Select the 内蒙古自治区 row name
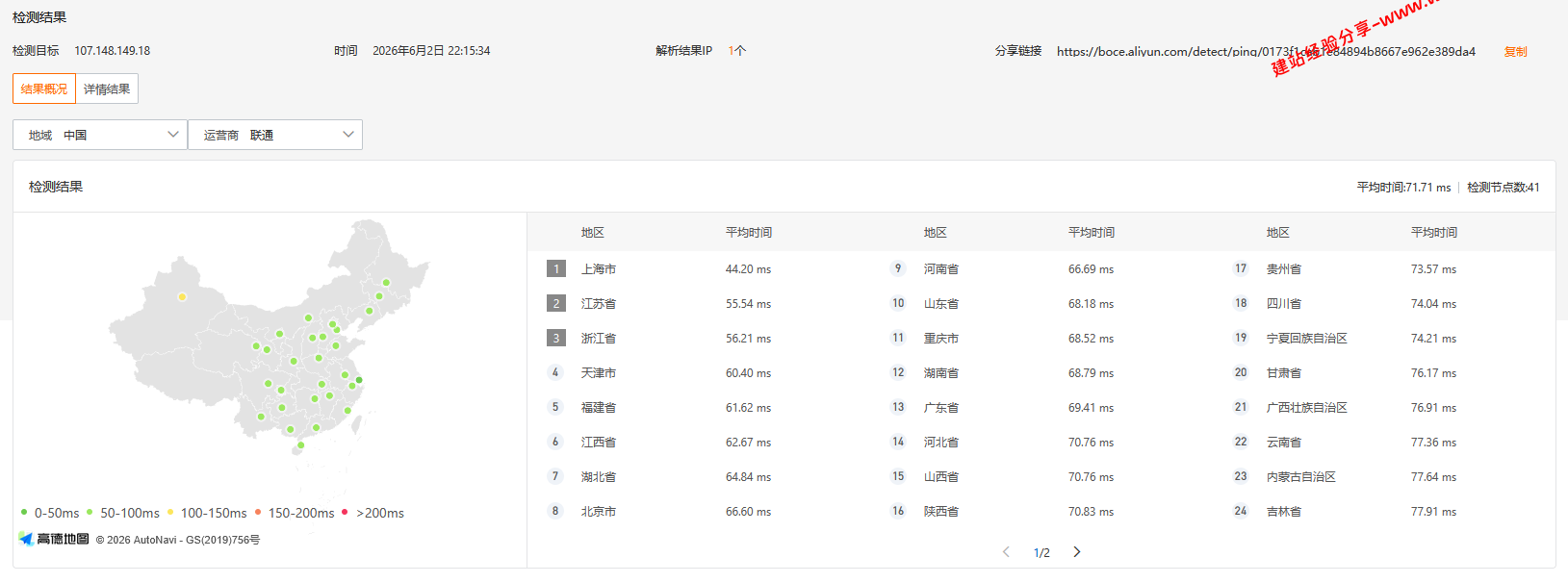This screenshot has width=1568, height=583. coord(1301,477)
